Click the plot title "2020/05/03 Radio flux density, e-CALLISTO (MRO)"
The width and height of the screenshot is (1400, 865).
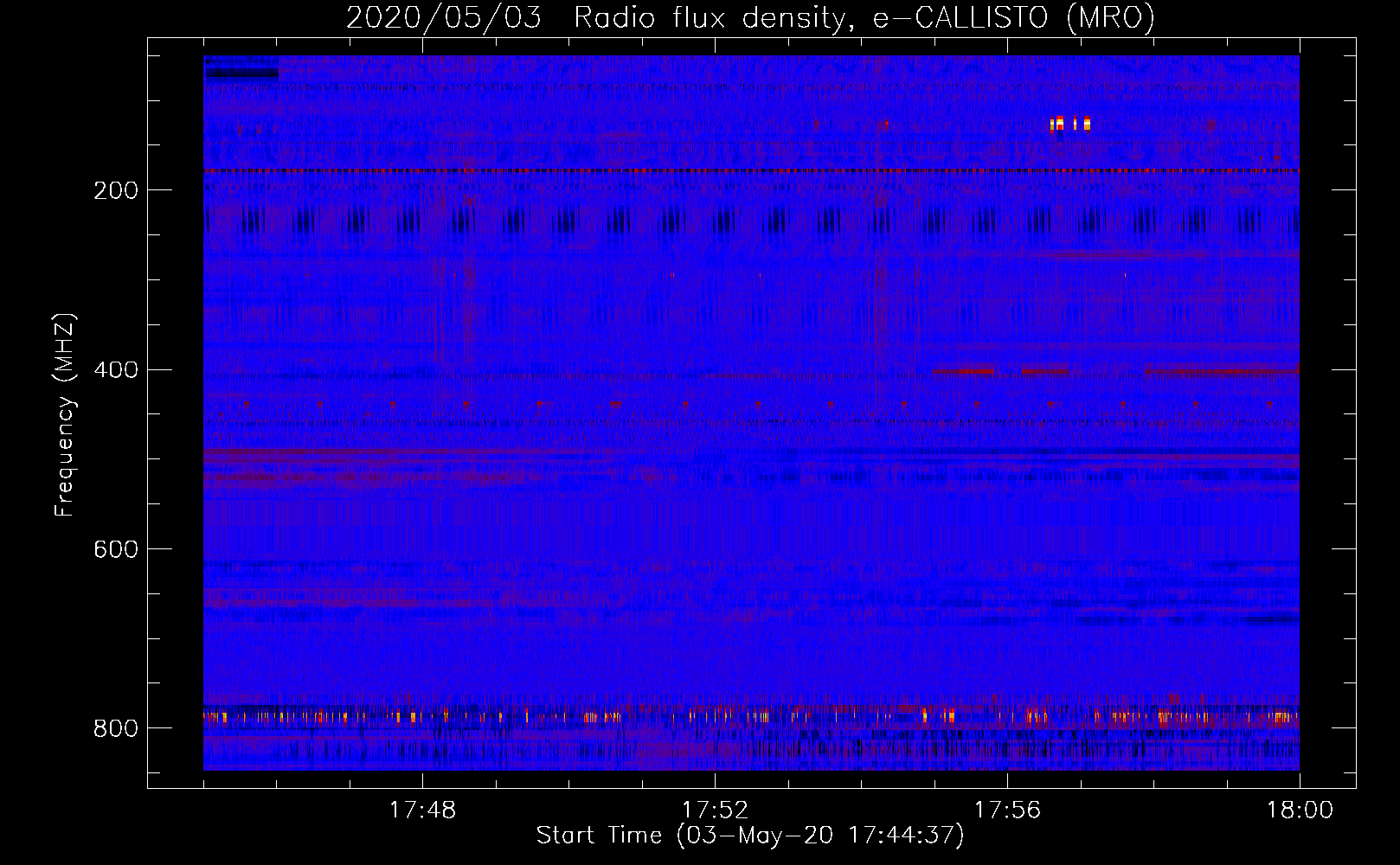point(750,17)
